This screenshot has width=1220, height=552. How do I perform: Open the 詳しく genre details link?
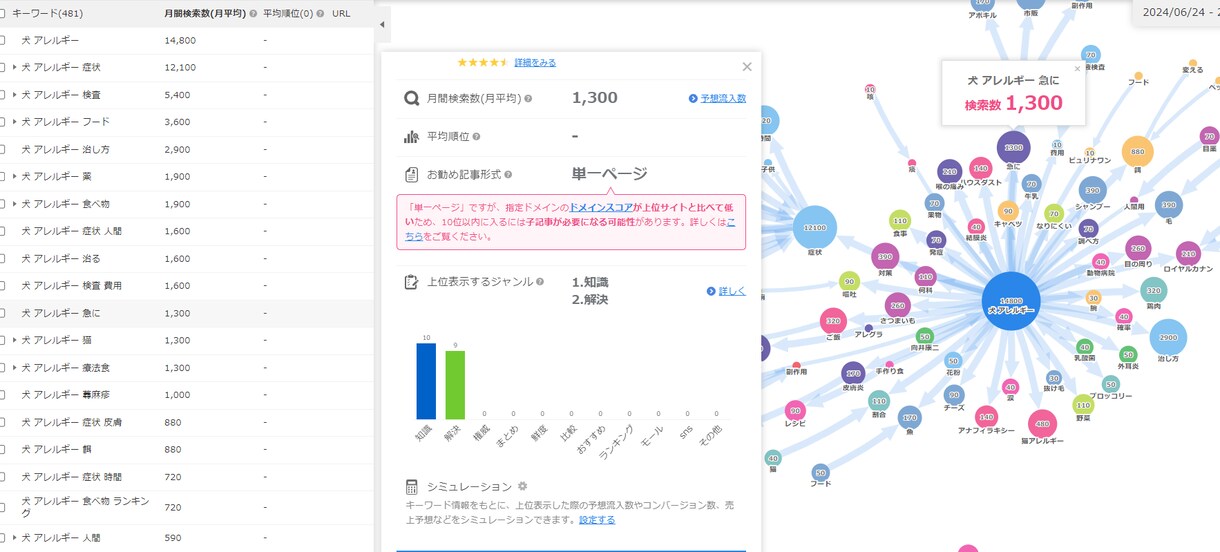tap(732, 292)
